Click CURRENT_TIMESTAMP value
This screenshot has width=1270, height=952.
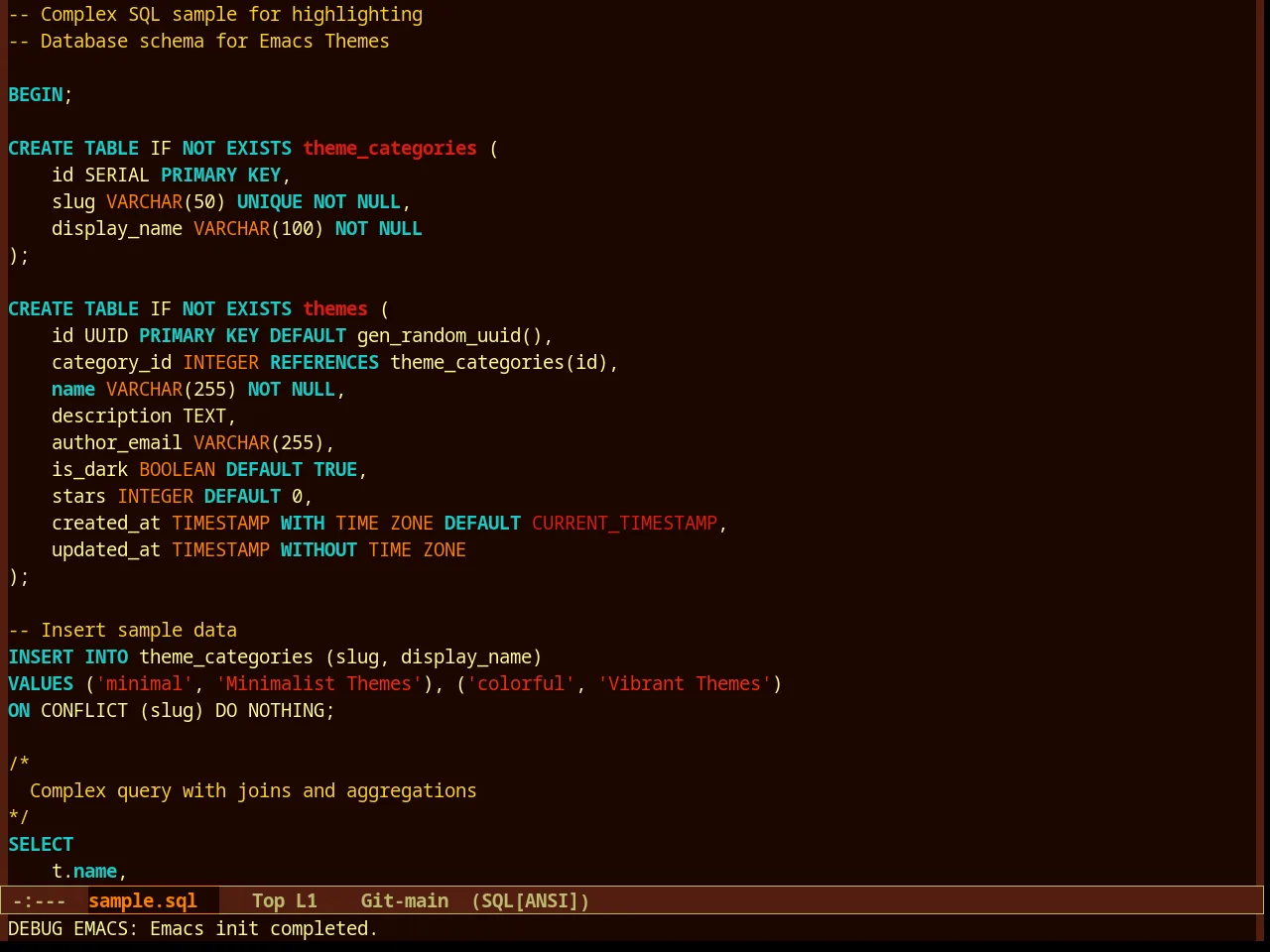pyautogui.click(x=624, y=523)
